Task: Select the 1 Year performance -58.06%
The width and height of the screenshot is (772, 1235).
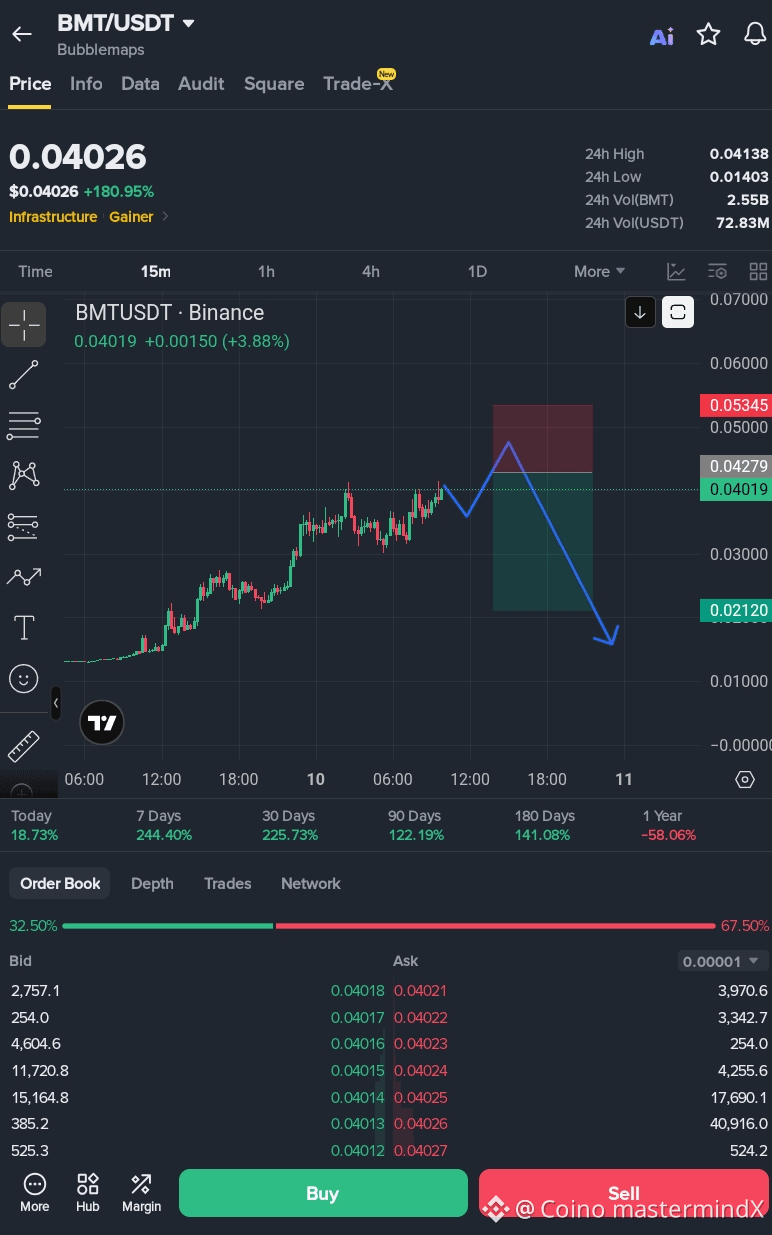Action: (x=669, y=825)
